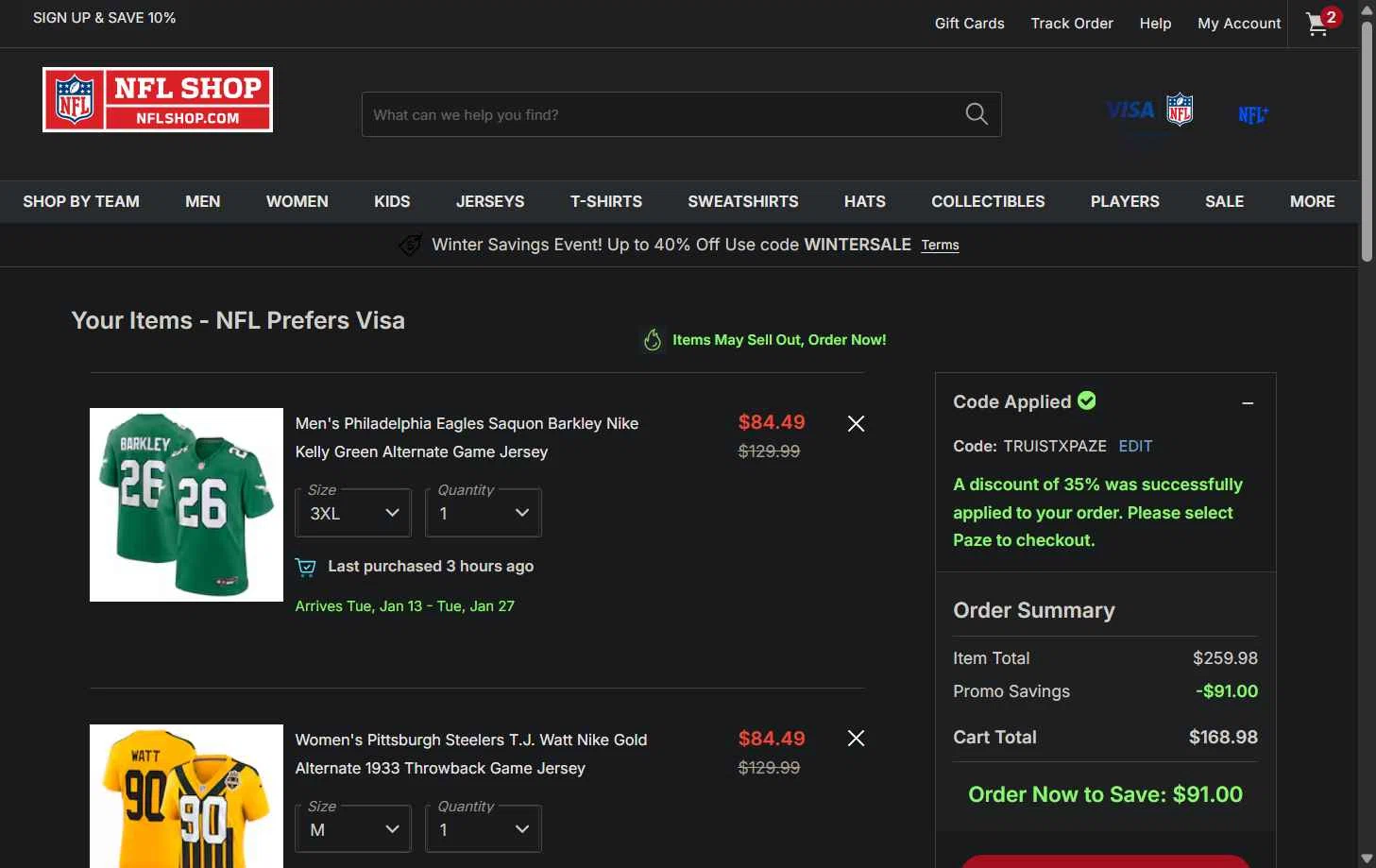Open Quantity dropdown for Barkley jersey

(484, 513)
